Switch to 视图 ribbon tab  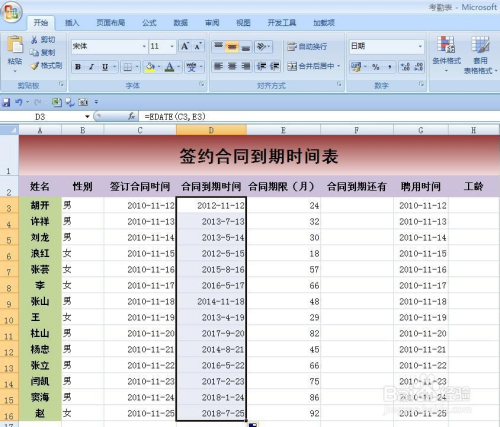pyautogui.click(x=243, y=23)
